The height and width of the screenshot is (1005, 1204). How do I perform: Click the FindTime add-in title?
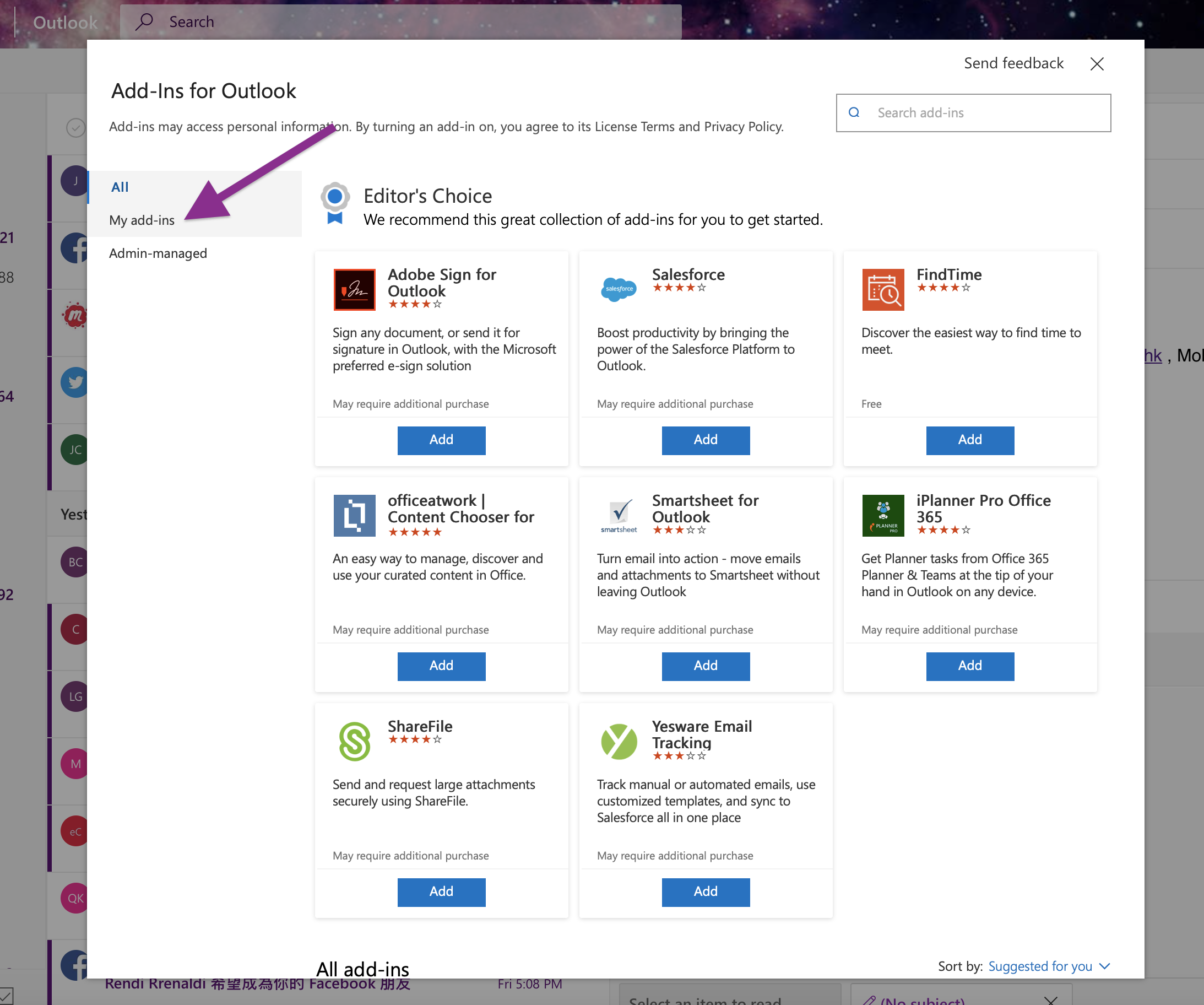(949, 275)
